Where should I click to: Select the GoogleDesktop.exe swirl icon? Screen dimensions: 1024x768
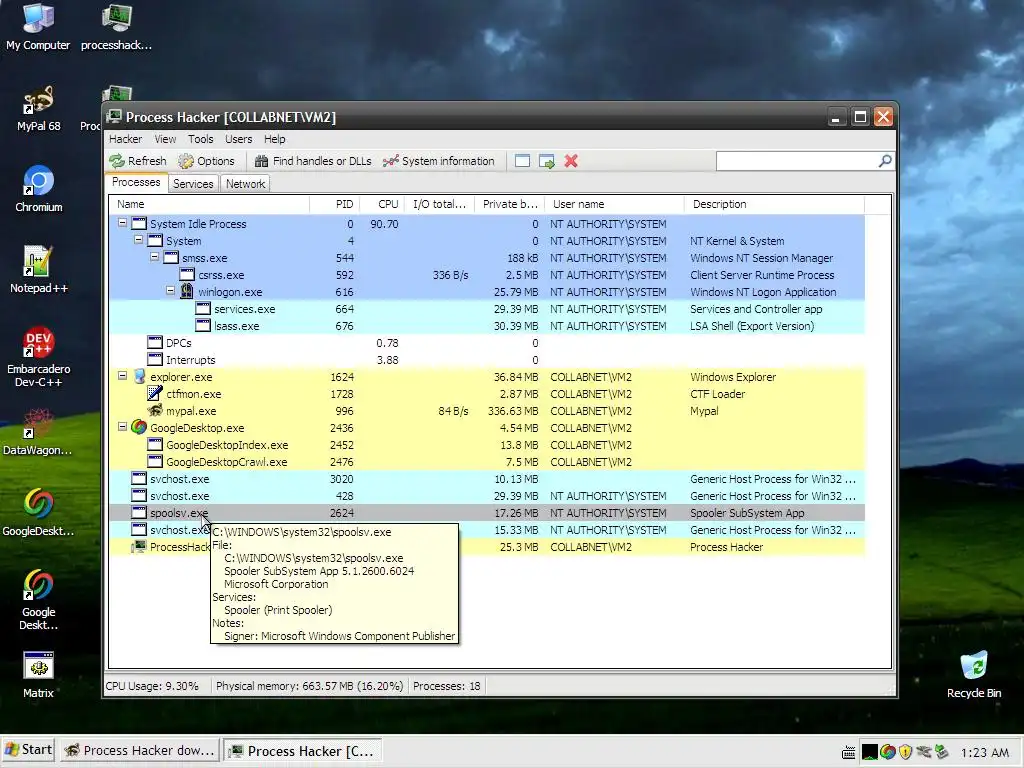138,427
